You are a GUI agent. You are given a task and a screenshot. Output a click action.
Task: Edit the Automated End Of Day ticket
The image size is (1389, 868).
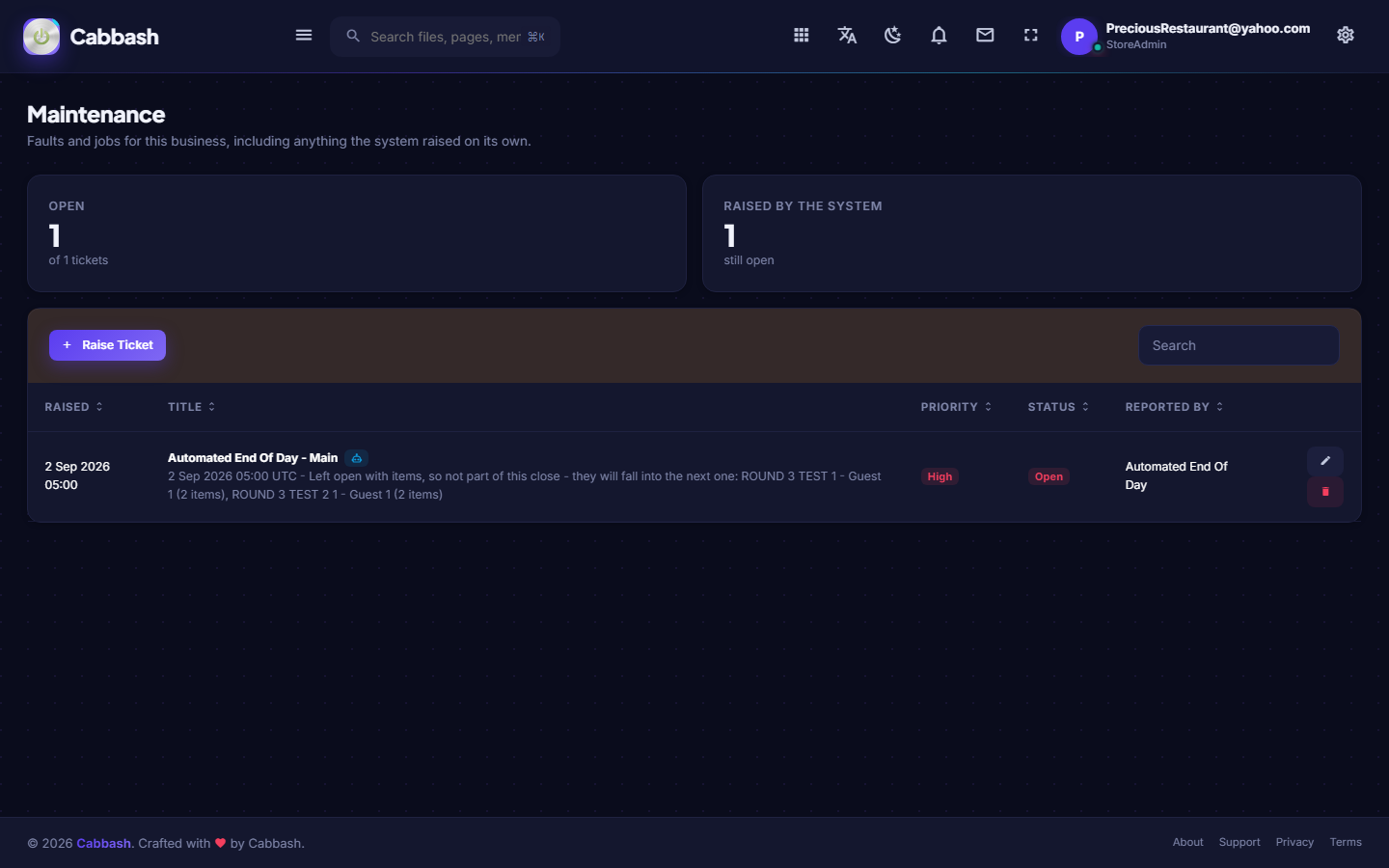1325,461
